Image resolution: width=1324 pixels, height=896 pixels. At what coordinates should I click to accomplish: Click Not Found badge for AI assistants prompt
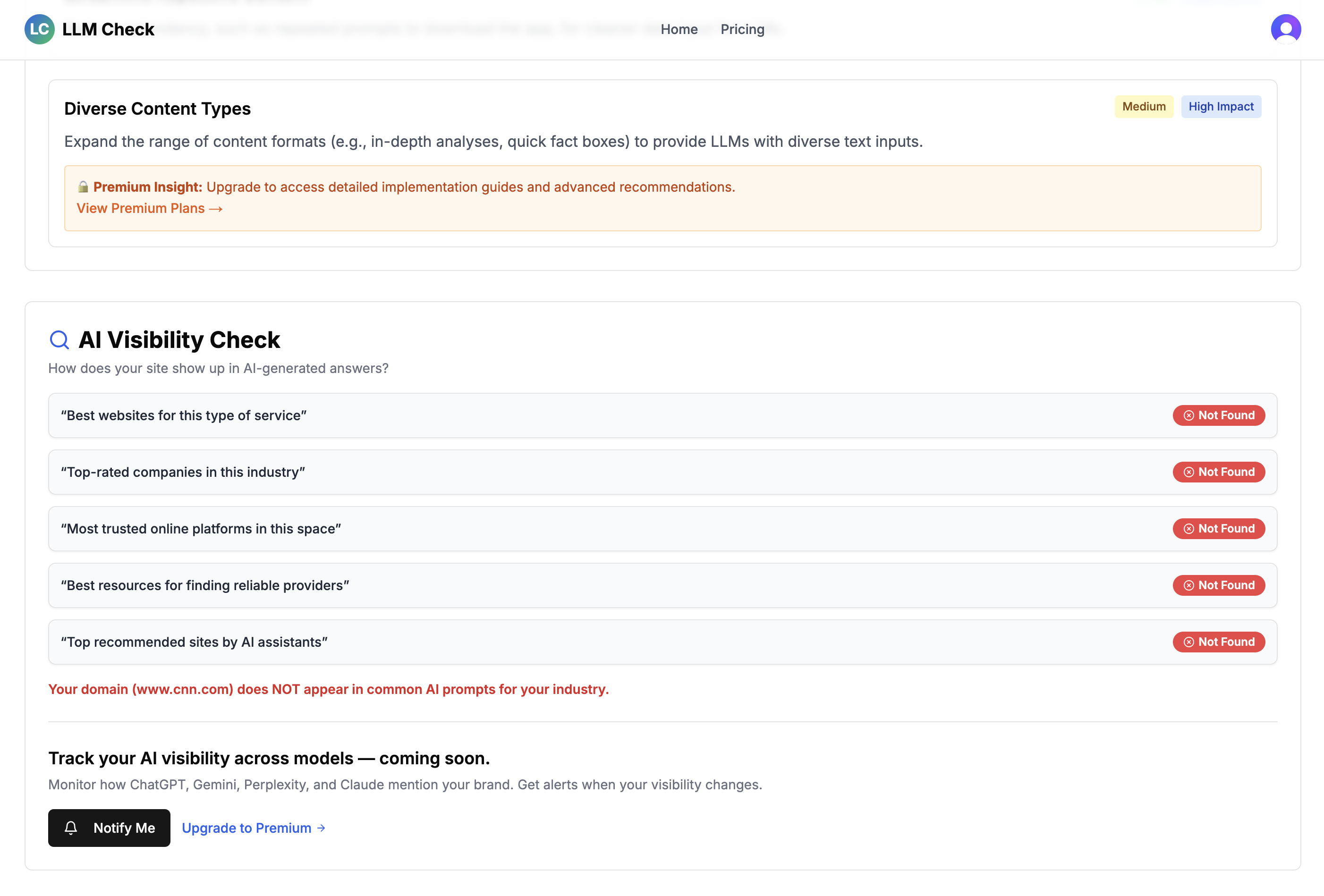[x=1219, y=642]
